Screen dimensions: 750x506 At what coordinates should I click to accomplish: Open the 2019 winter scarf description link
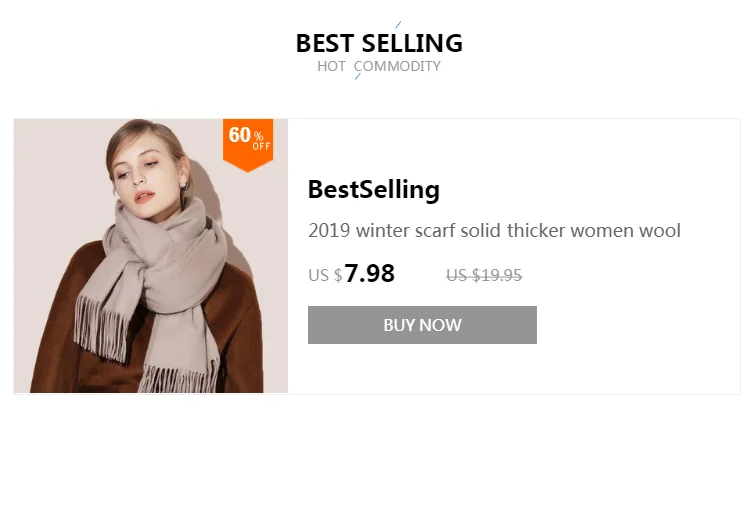[x=494, y=231]
